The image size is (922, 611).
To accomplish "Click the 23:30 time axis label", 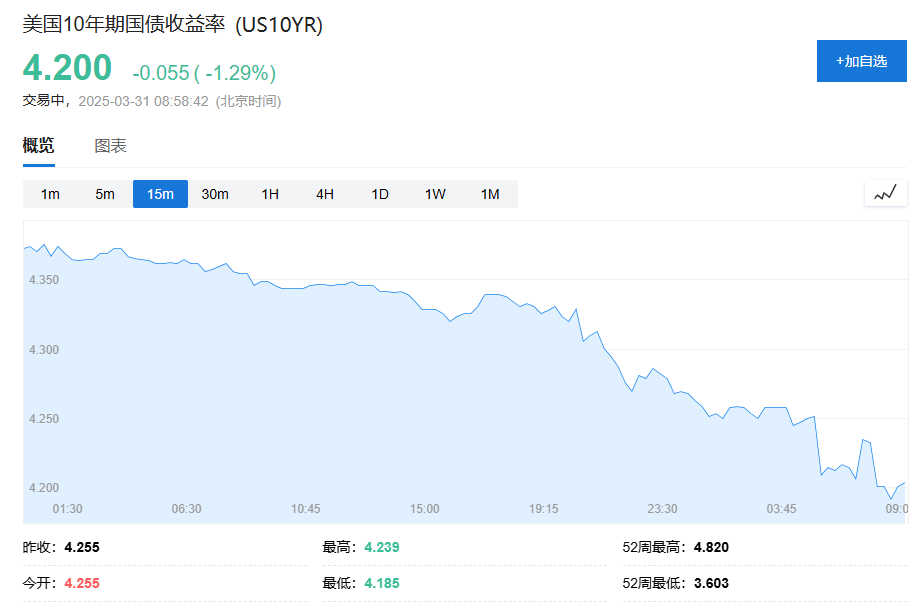I will [663, 509].
